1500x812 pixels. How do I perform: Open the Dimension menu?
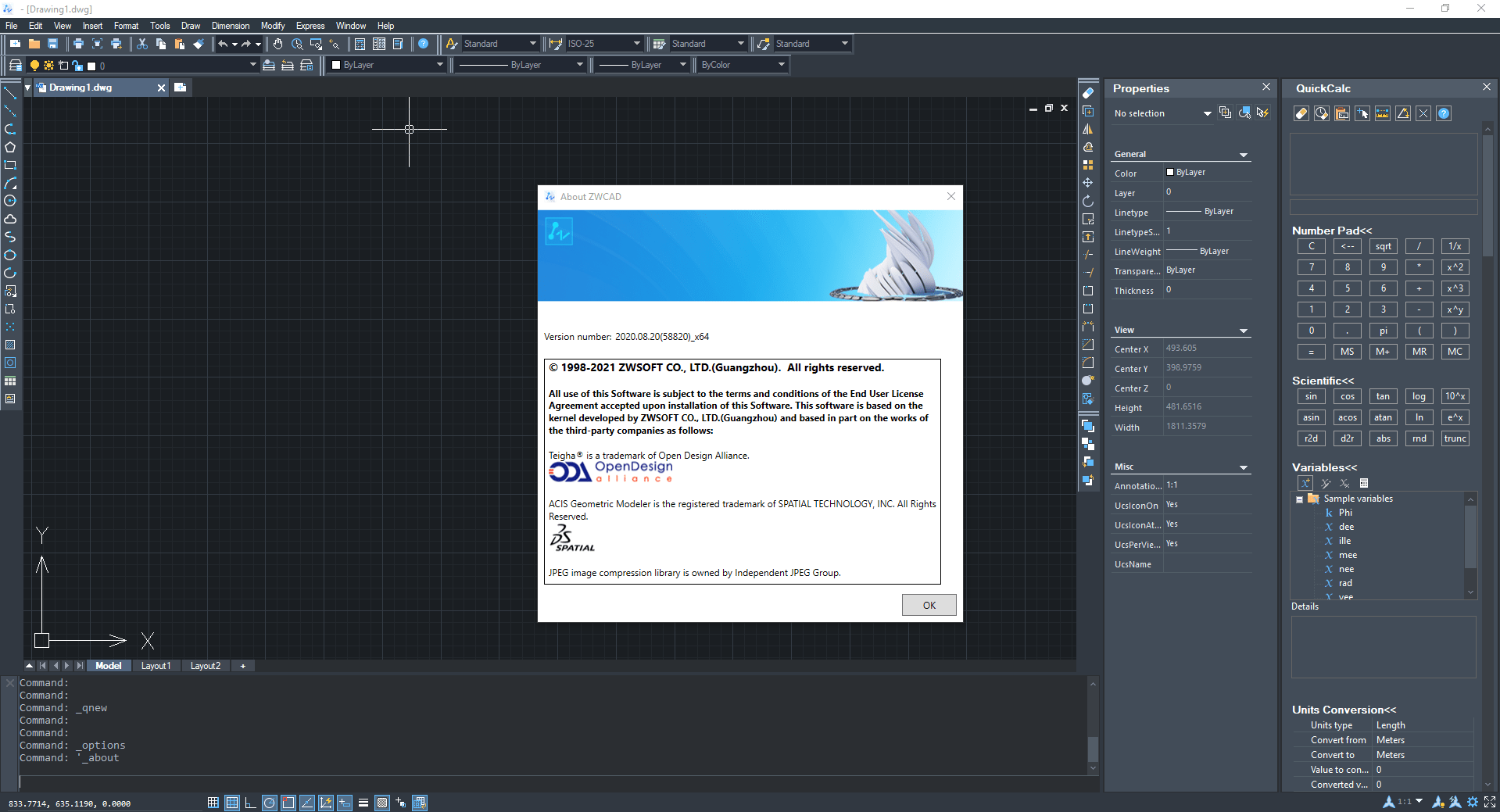231,26
